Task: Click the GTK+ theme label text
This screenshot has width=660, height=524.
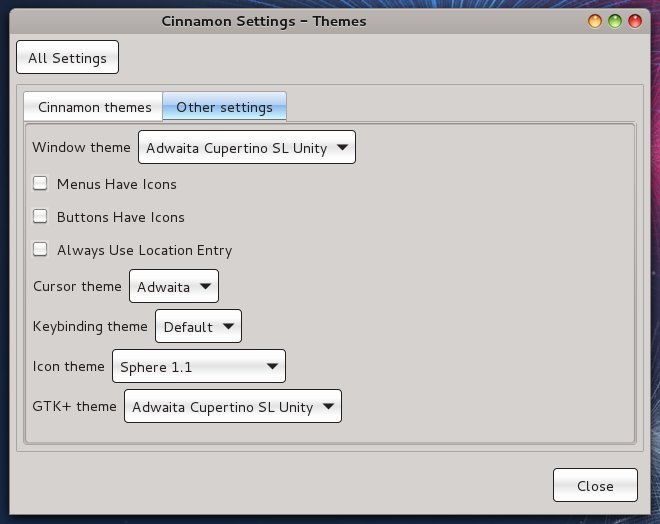Action: click(x=74, y=406)
